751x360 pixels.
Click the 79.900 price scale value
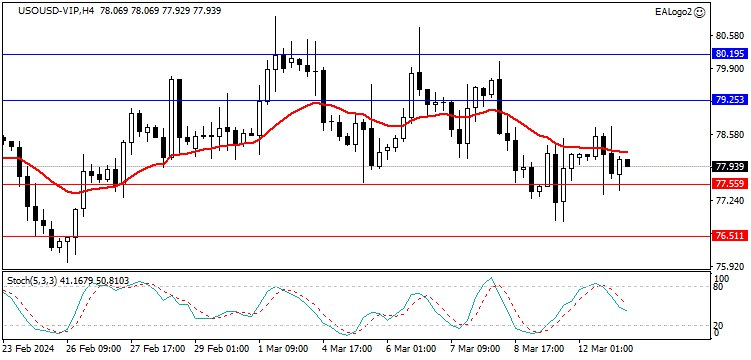click(x=729, y=69)
